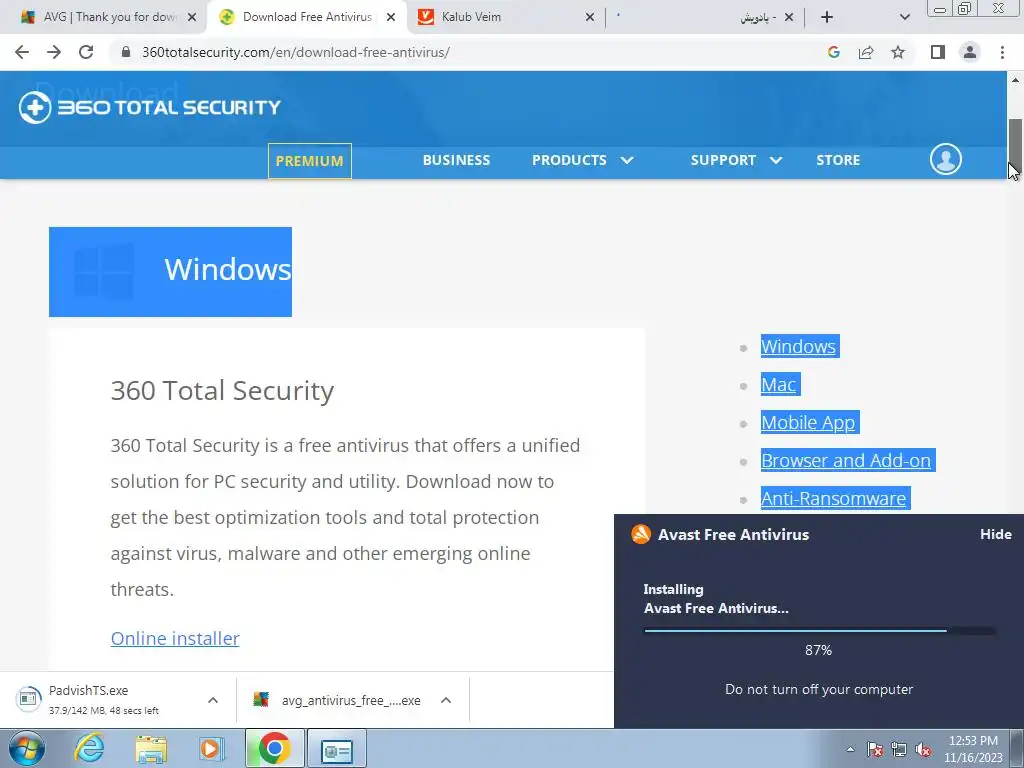
Task: Show hidden system tray icons
Action: [850, 749]
